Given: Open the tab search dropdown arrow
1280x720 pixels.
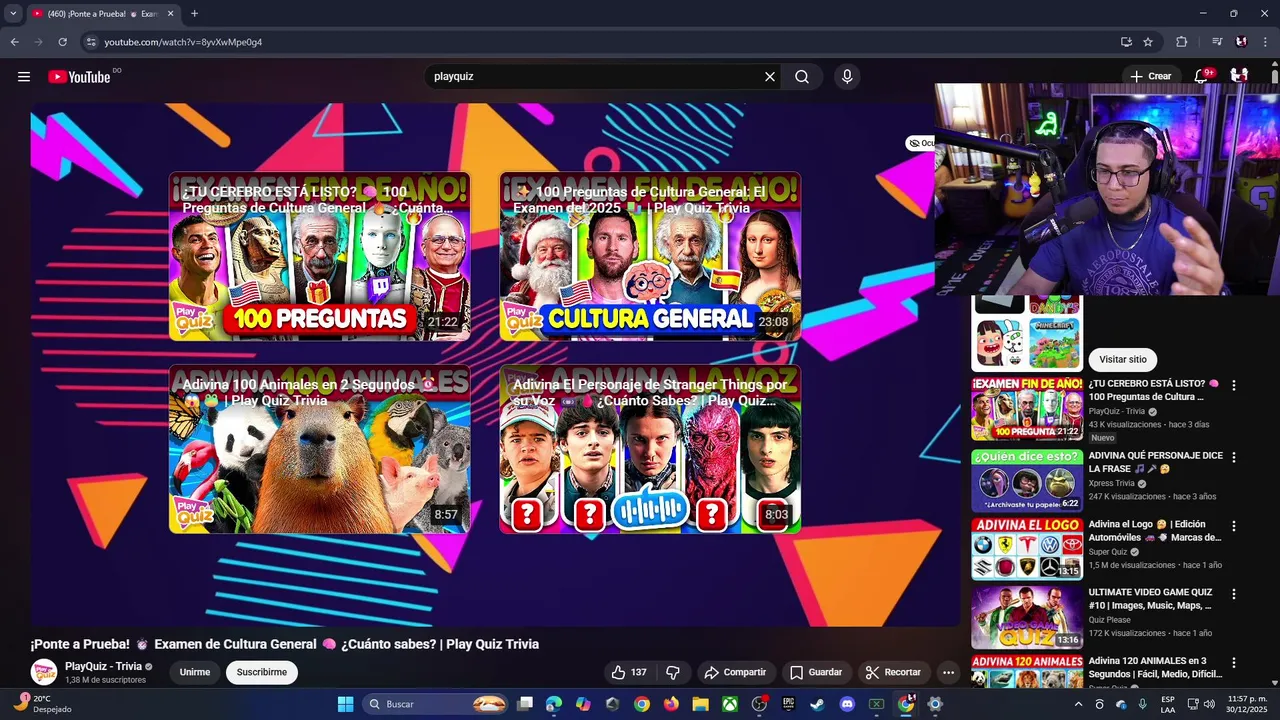Looking at the screenshot, I should pos(13,14).
